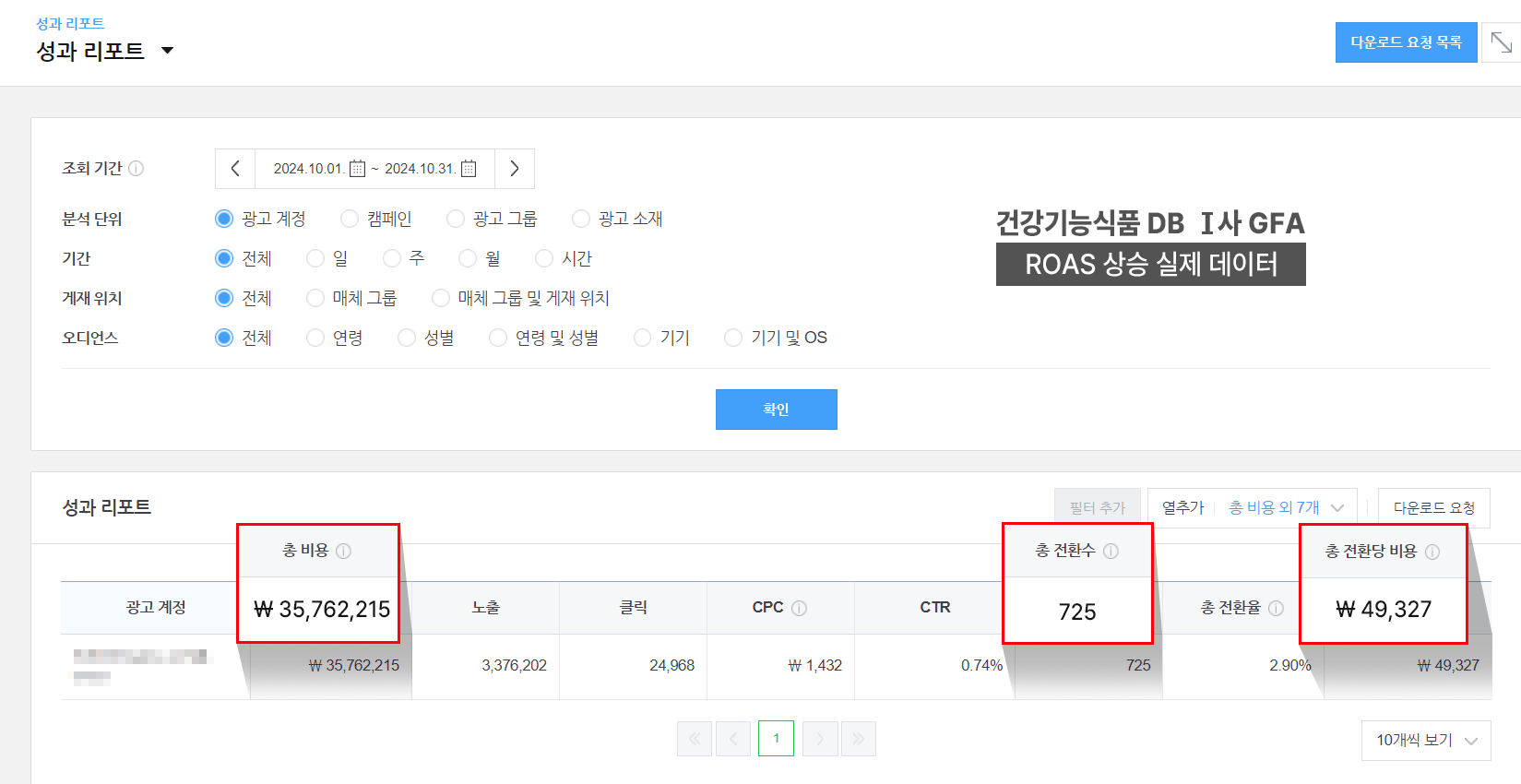Show the CPC column info tooltip icon

(800, 608)
